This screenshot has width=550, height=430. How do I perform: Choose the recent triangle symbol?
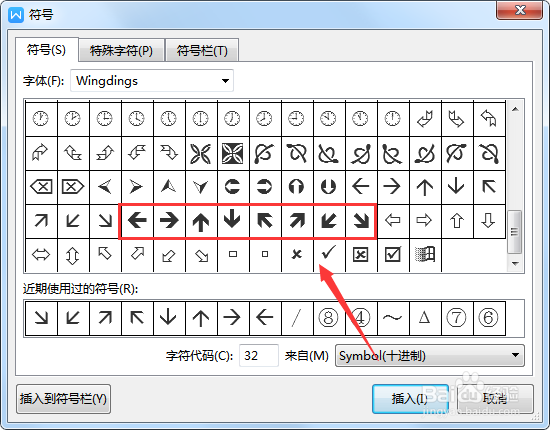(425, 318)
